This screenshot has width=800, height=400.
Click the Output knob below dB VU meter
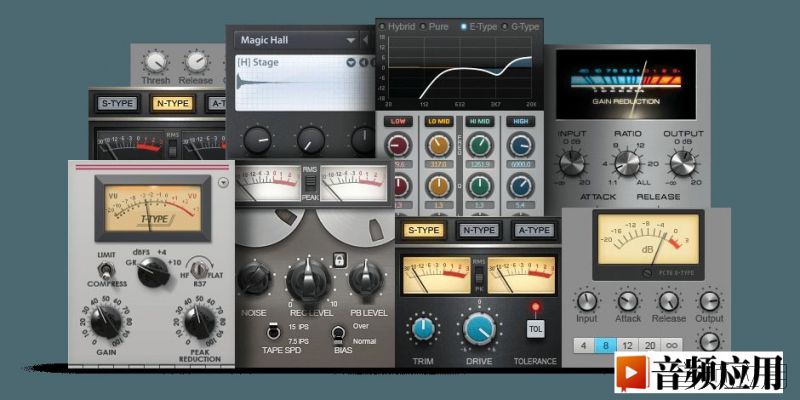[x=709, y=302]
